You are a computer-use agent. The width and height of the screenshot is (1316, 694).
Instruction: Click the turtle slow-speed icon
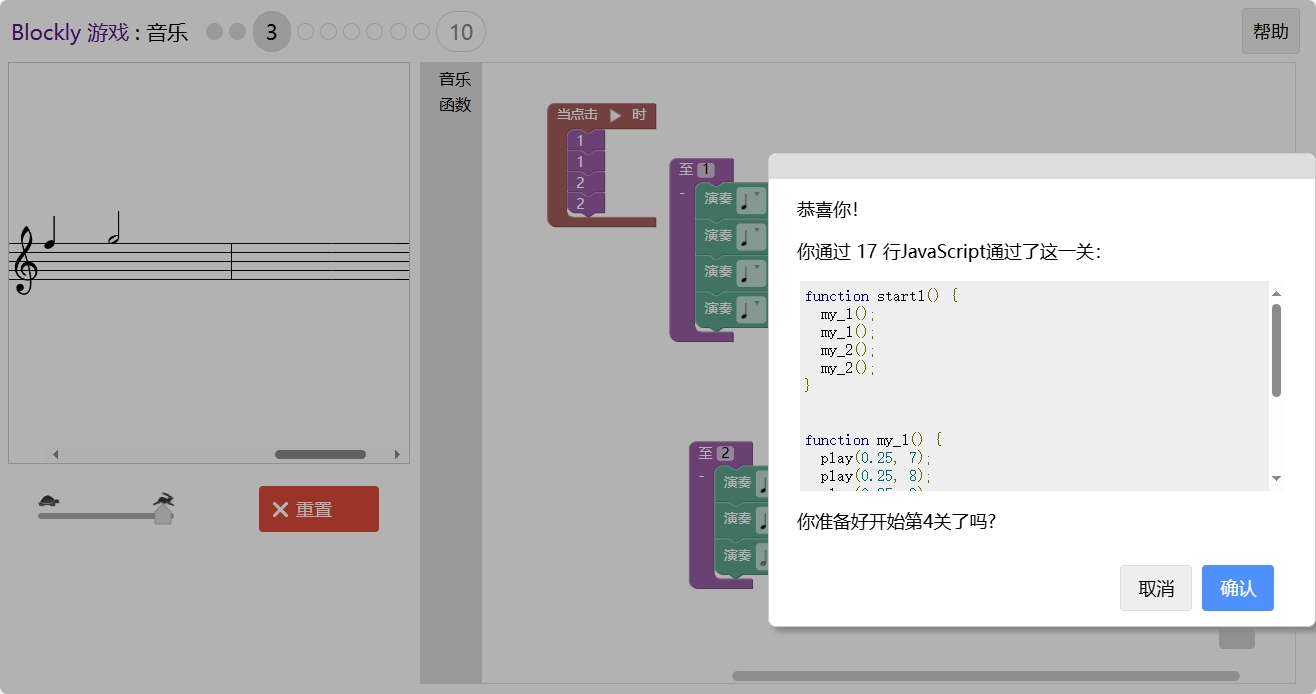tap(49, 500)
